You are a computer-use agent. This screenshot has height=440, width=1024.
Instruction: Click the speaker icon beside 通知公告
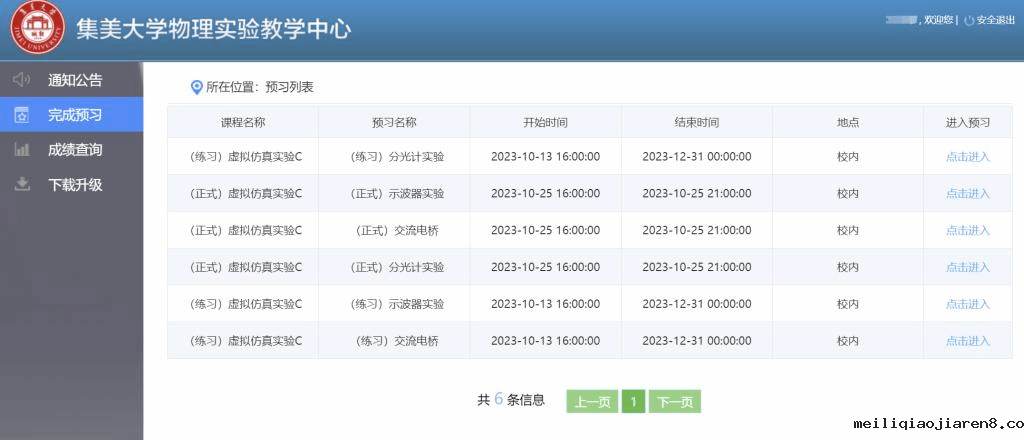[22, 80]
